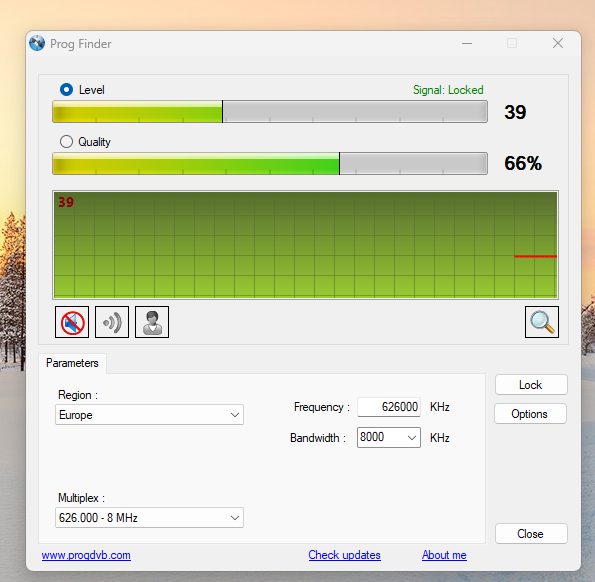595x582 pixels.
Task: Open the Bandwidth 8000 dropdown
Action: click(x=389, y=437)
